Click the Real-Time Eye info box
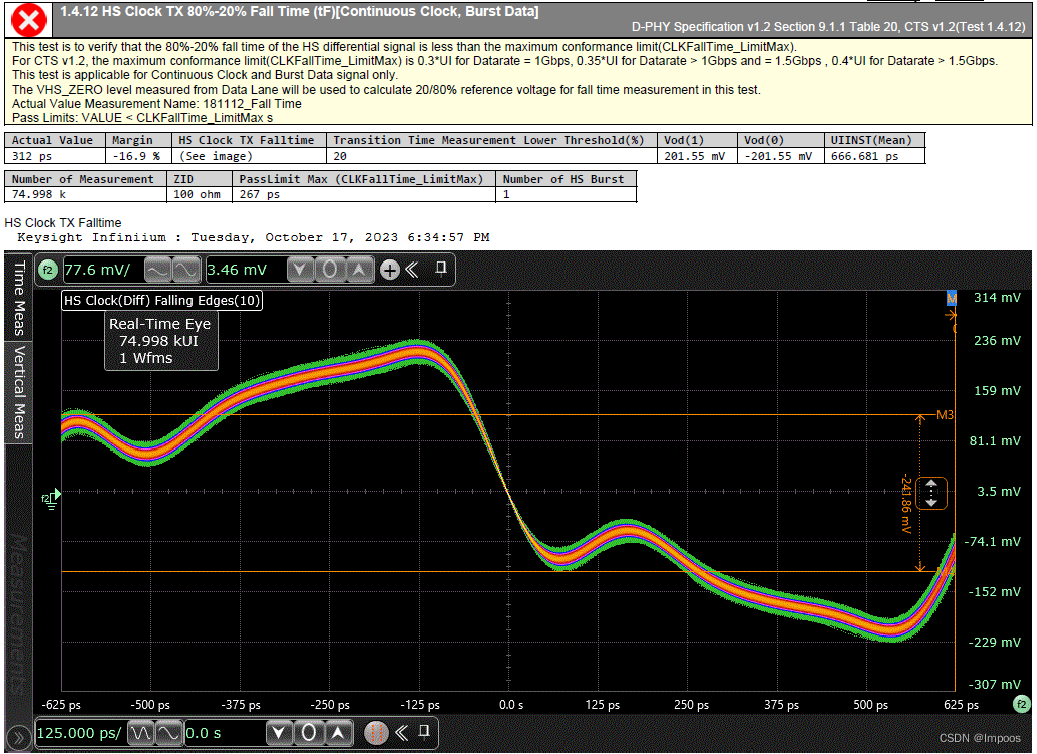The image size is (1037, 754). pos(161,341)
